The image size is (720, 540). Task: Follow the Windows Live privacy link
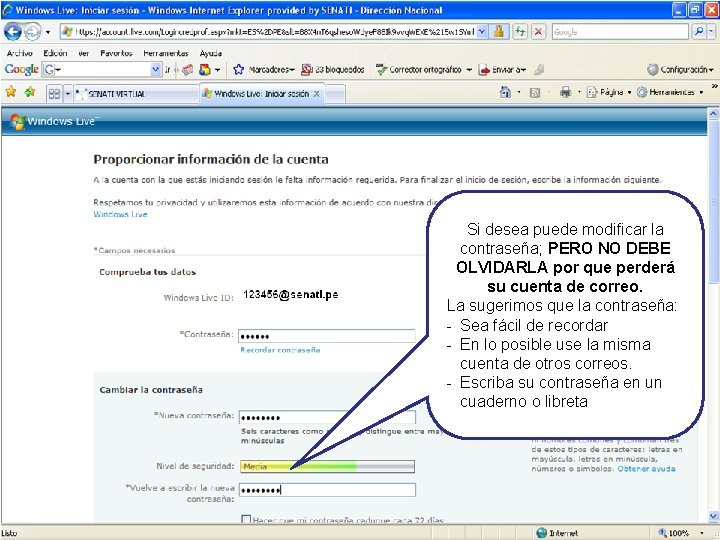[120, 214]
